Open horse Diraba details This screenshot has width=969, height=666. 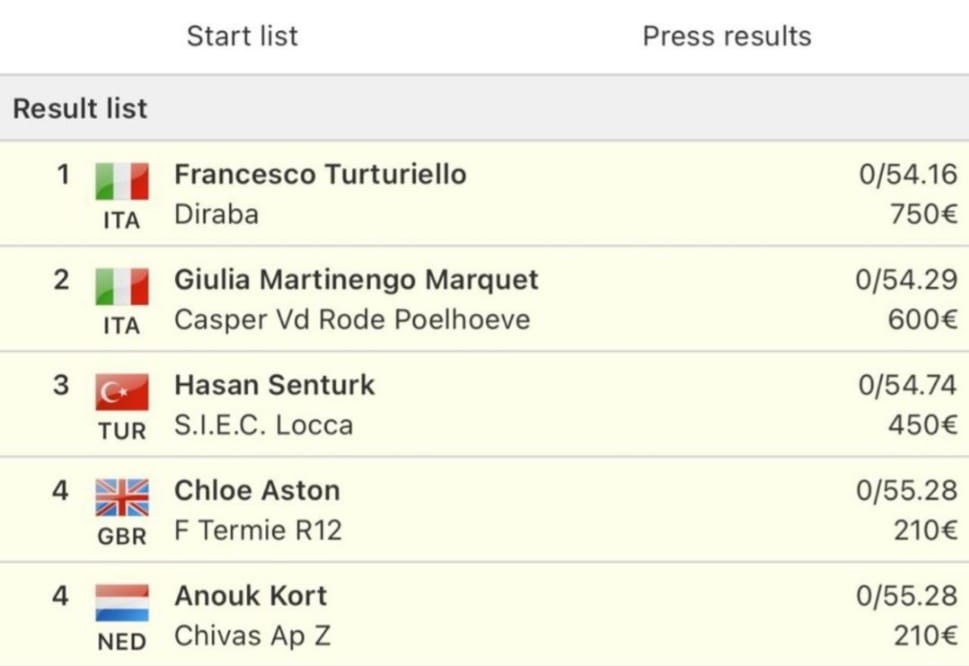click(x=216, y=214)
